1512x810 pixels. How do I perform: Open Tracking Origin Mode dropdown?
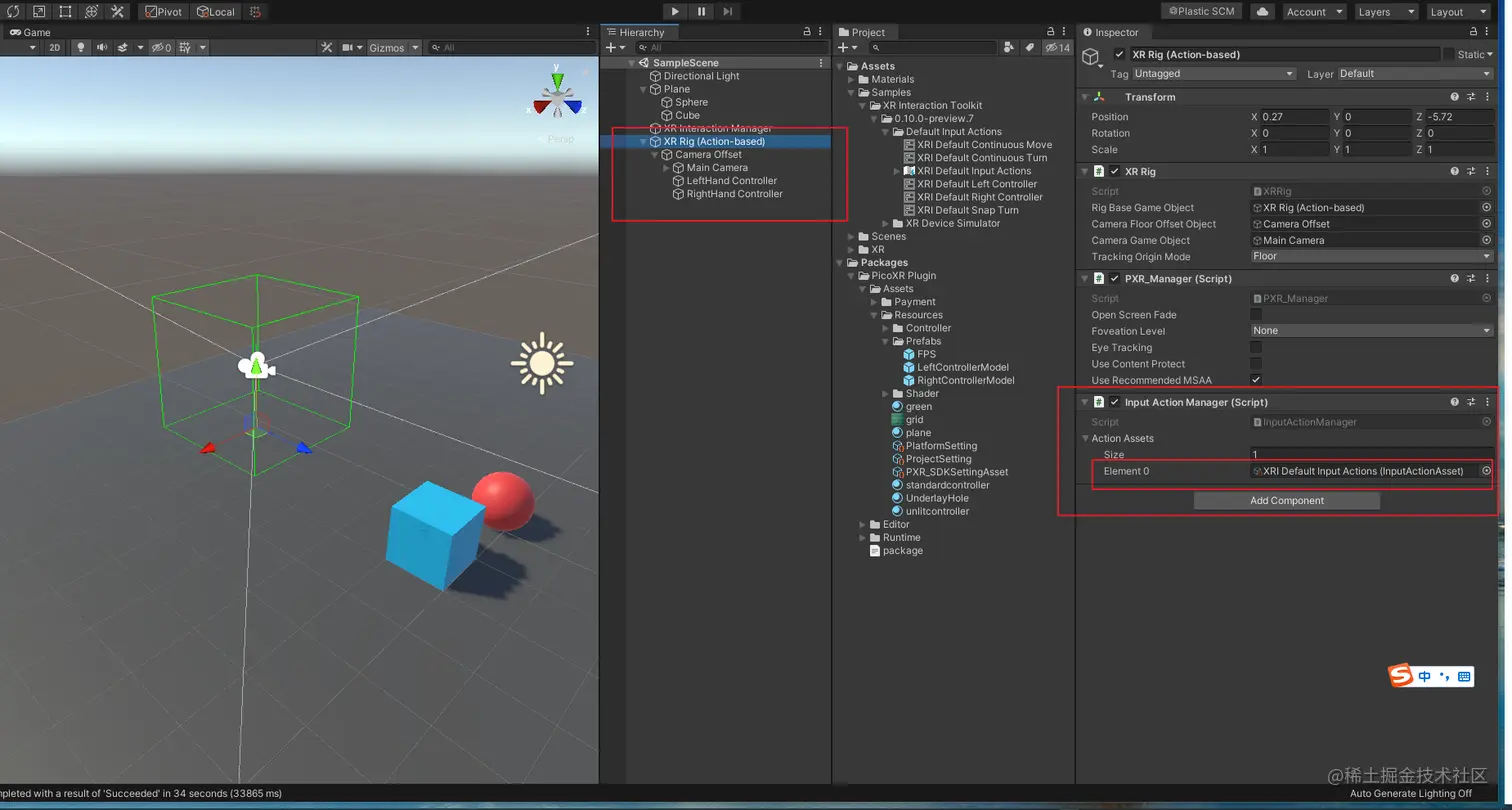click(1372, 256)
